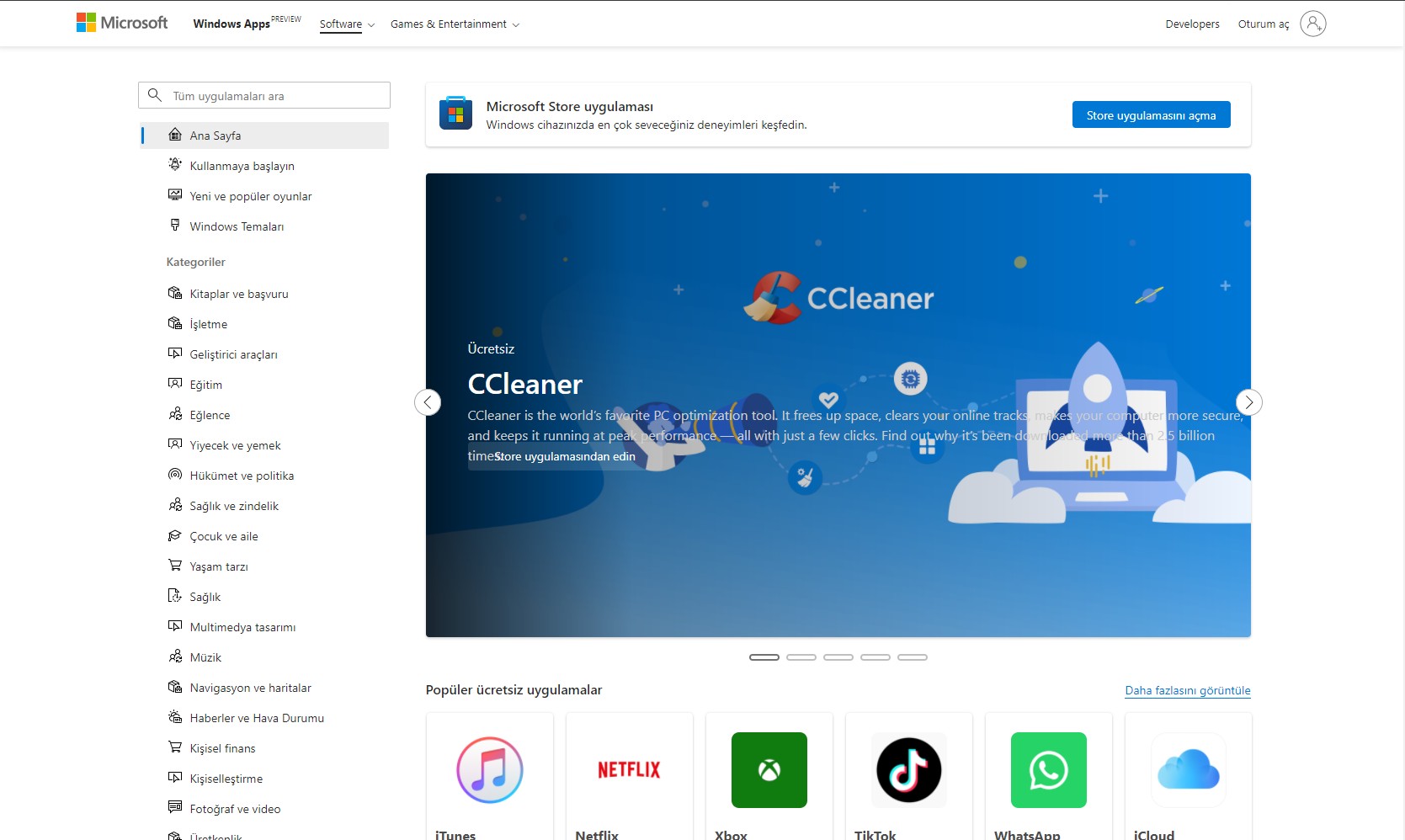1405x840 pixels.
Task: Click the Kullanmaya başlayın icon
Action: pyautogui.click(x=175, y=165)
